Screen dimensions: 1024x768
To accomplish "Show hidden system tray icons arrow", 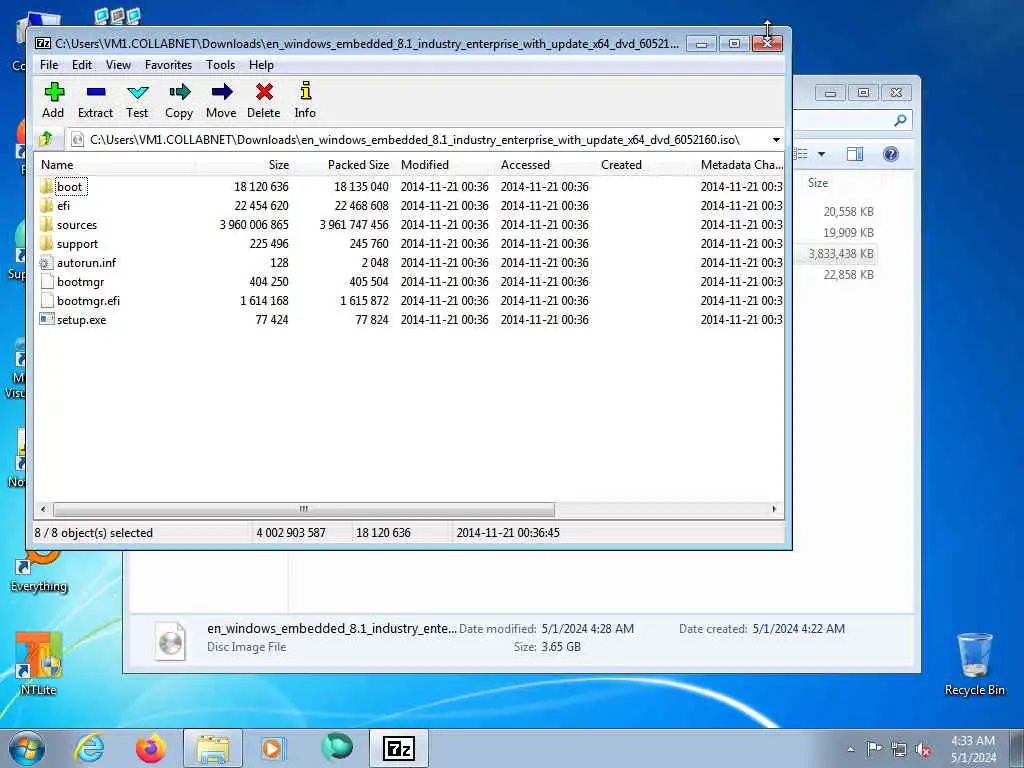I will tap(850, 749).
